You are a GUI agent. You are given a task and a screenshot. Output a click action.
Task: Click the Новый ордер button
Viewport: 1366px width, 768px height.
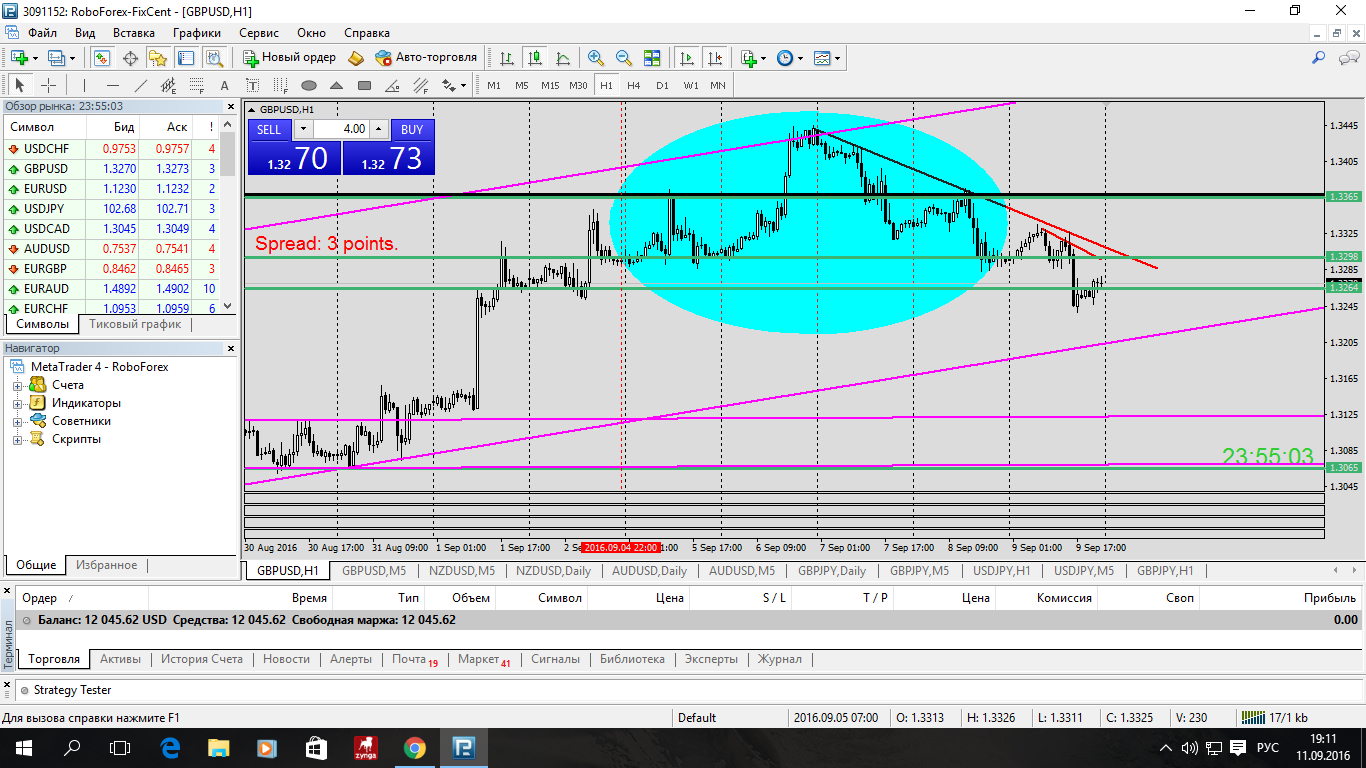(290, 58)
